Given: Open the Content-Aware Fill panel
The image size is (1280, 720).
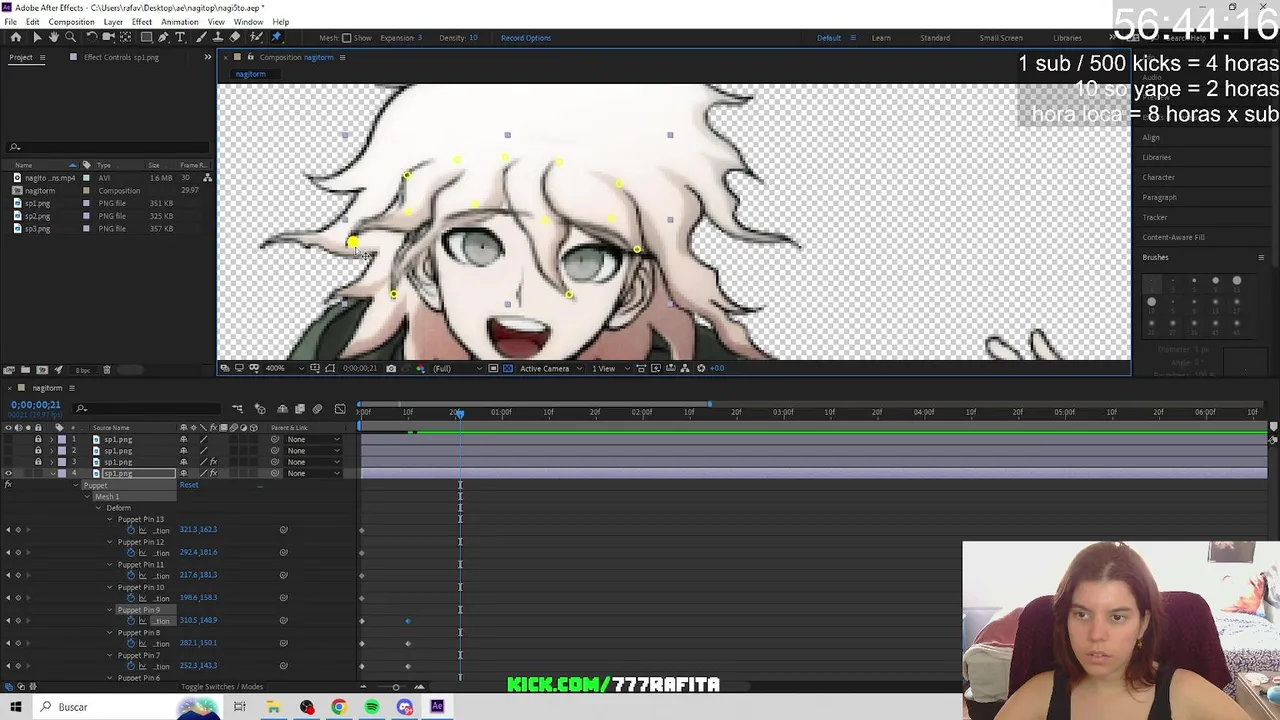Looking at the screenshot, I should [1174, 237].
